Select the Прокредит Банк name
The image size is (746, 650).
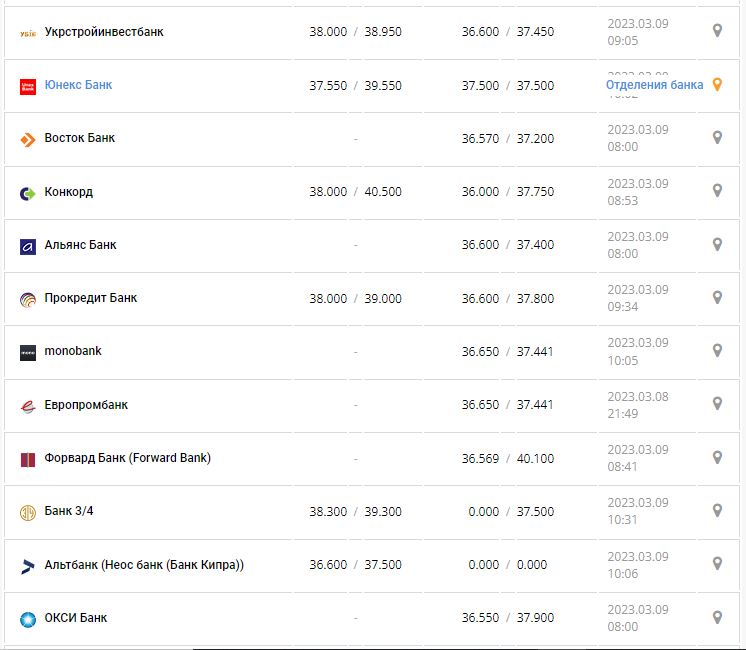click(x=91, y=298)
